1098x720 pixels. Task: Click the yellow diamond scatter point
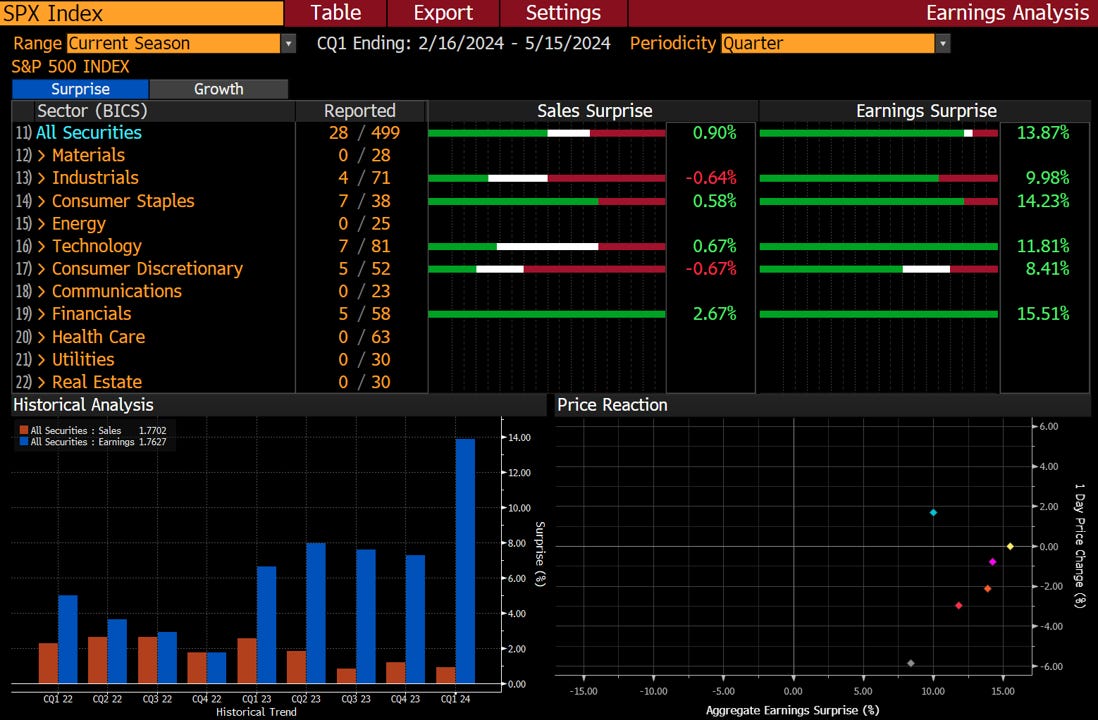(1010, 546)
